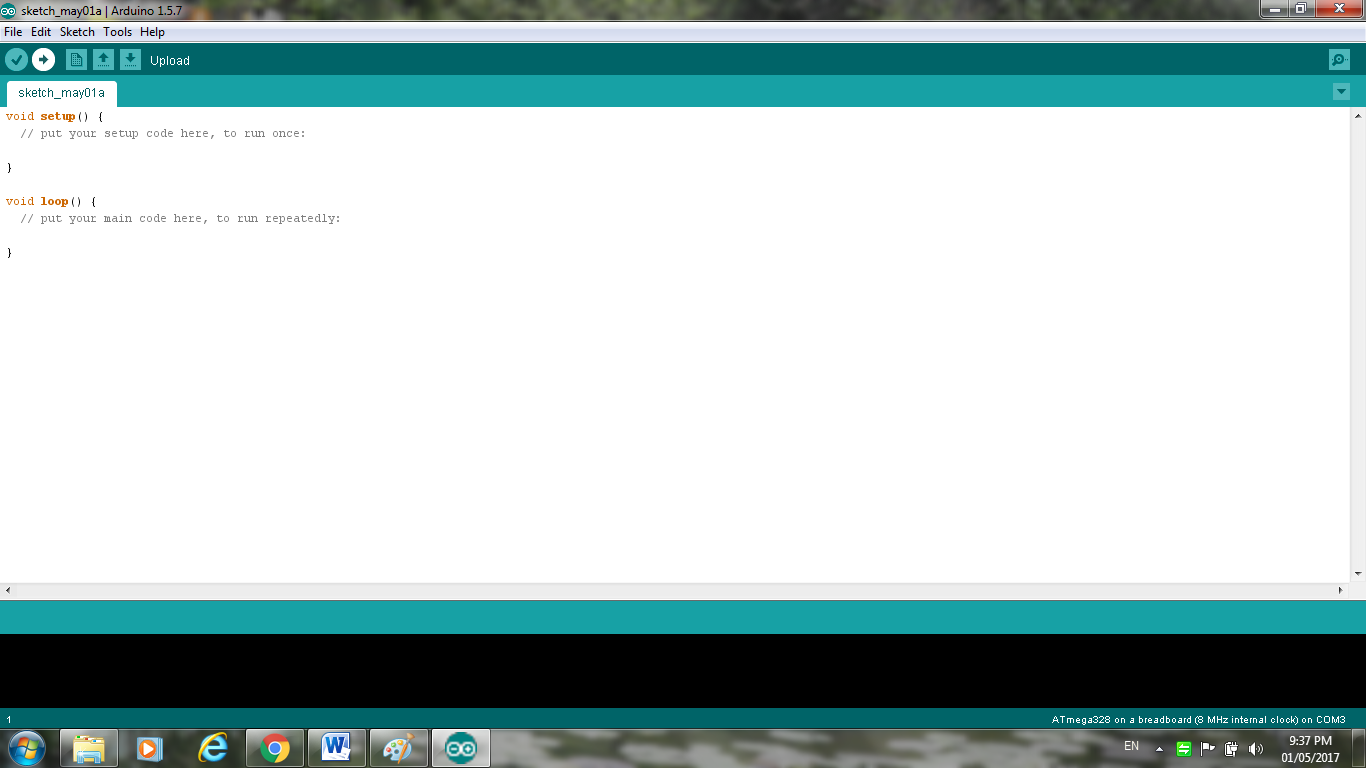
Task: Open the File menu
Action: click(13, 32)
